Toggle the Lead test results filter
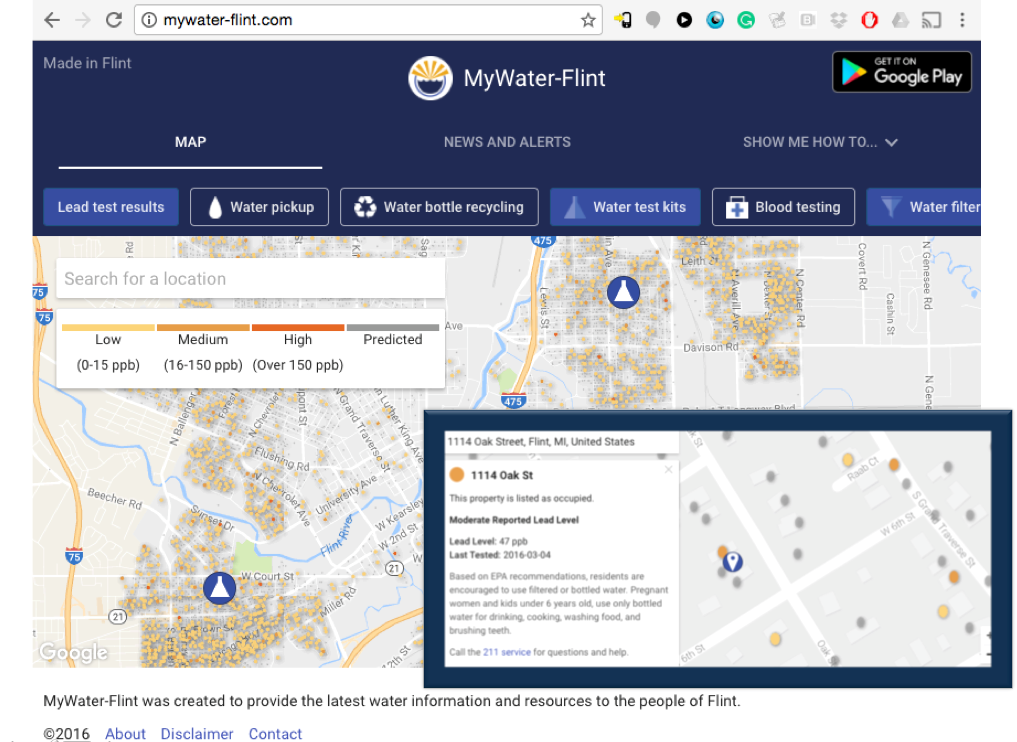Screen dimensions: 1017x742 coord(111,207)
